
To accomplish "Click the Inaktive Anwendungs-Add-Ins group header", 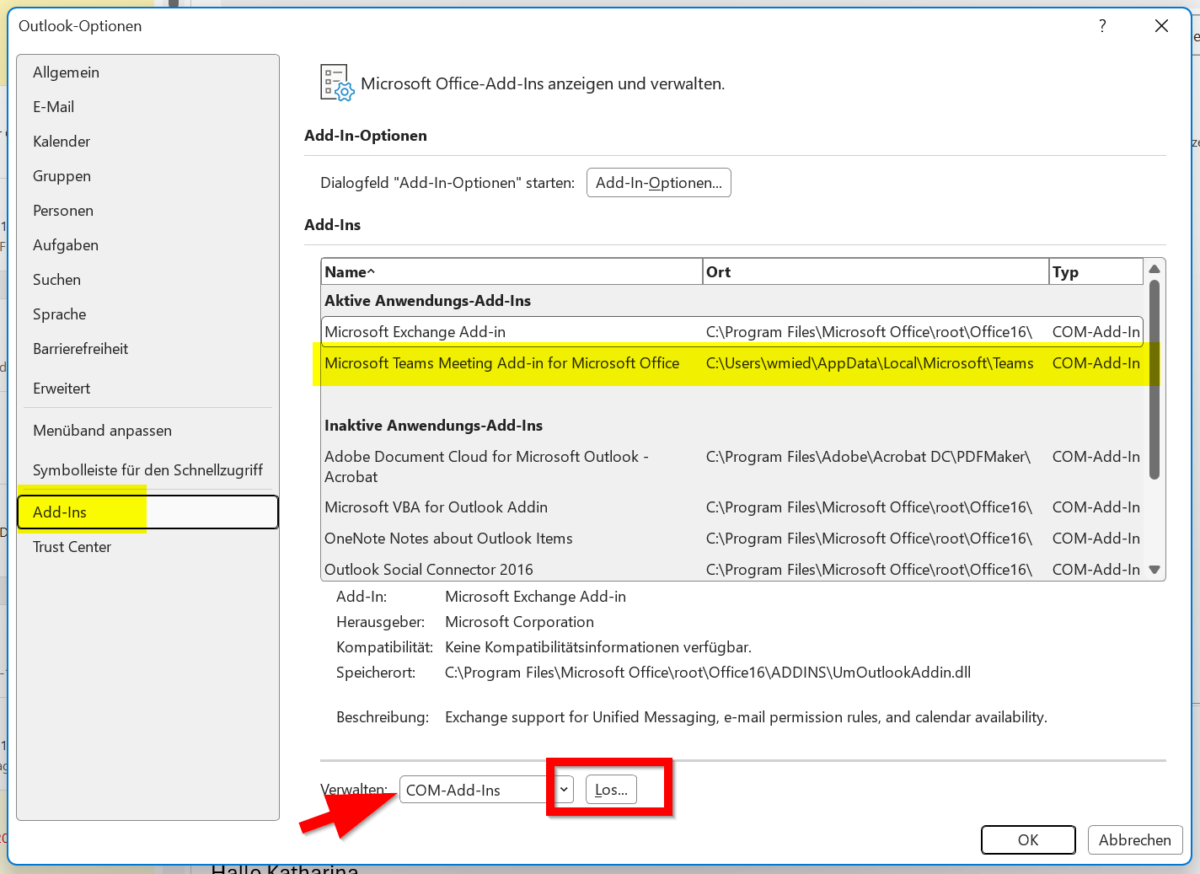I will click(433, 425).
